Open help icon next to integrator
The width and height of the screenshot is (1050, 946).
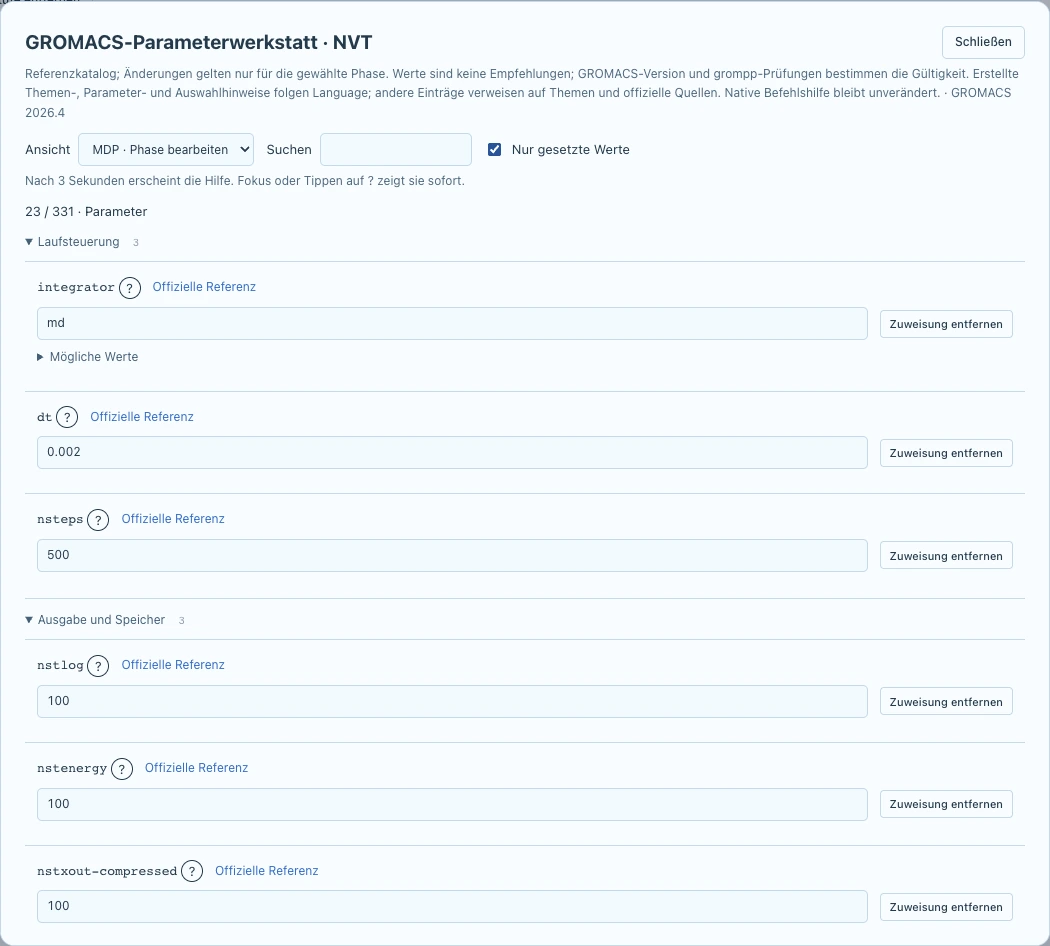[x=130, y=288]
